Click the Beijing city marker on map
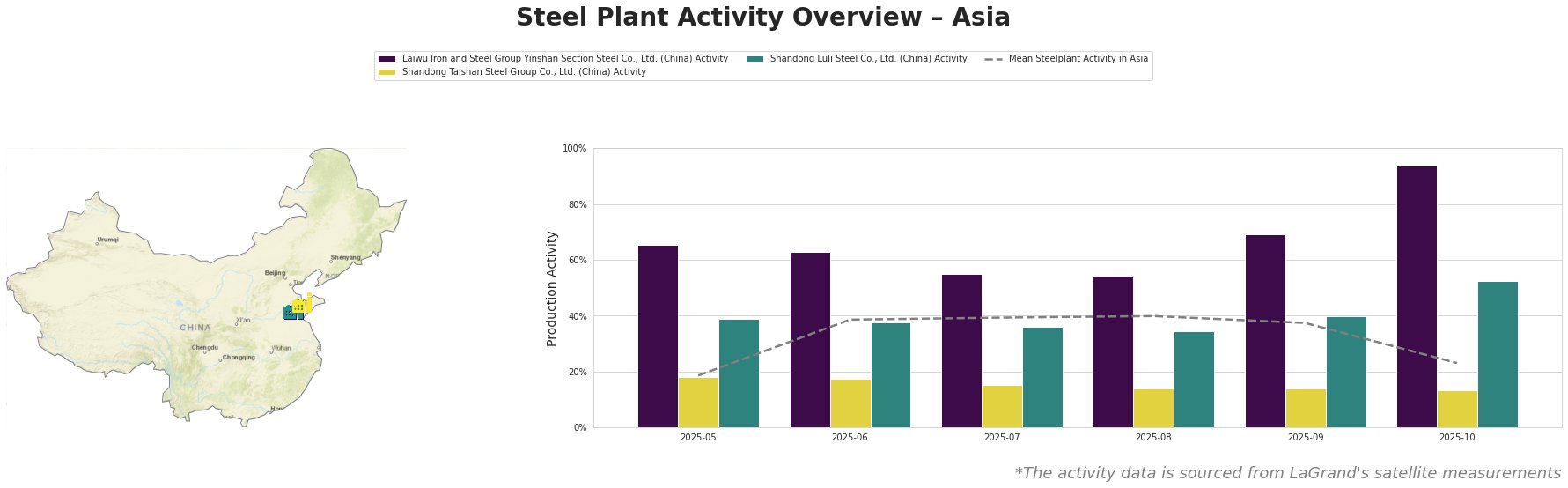This screenshot has width=1568, height=488. coord(284,277)
